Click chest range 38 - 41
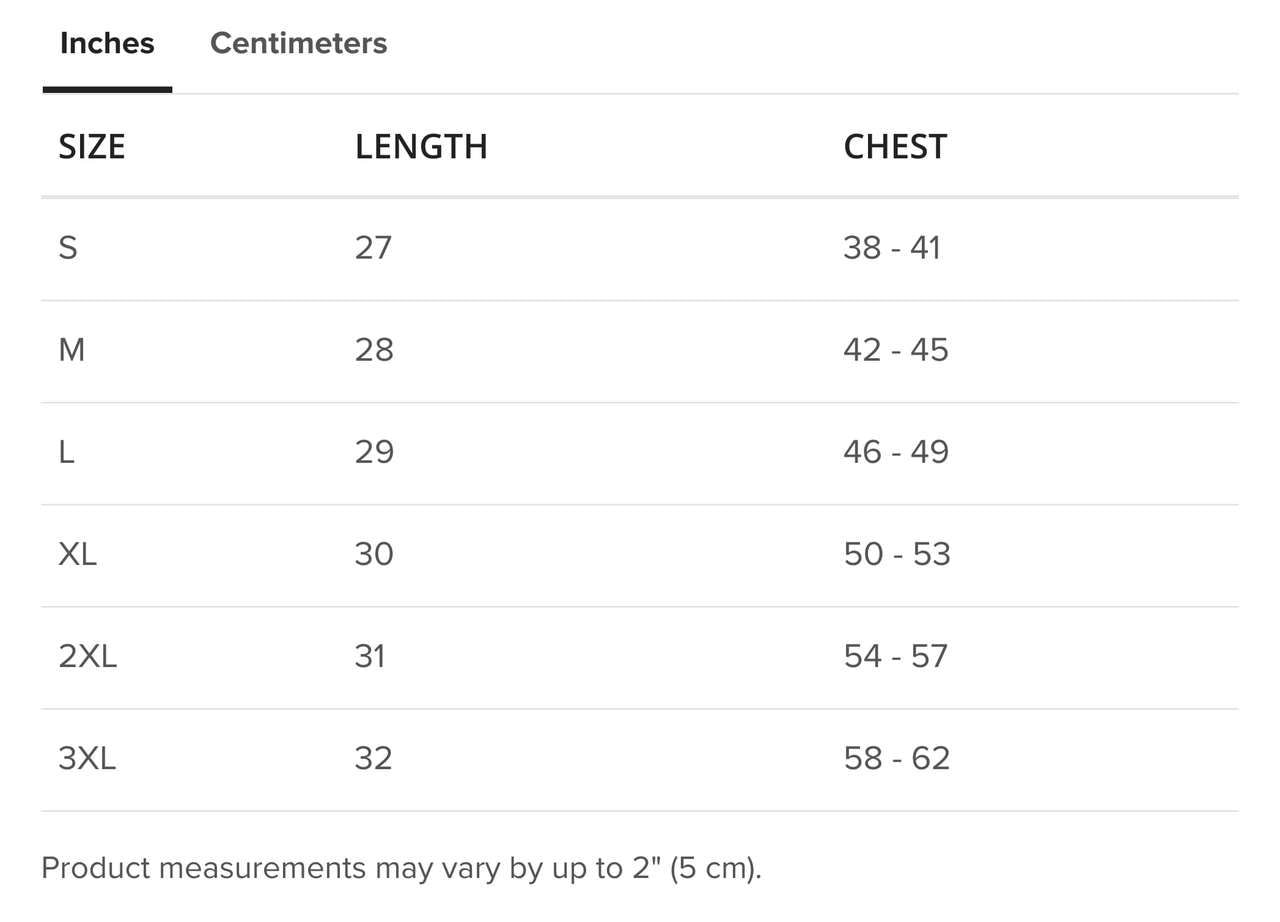This screenshot has width=1280, height=922. coord(892,247)
